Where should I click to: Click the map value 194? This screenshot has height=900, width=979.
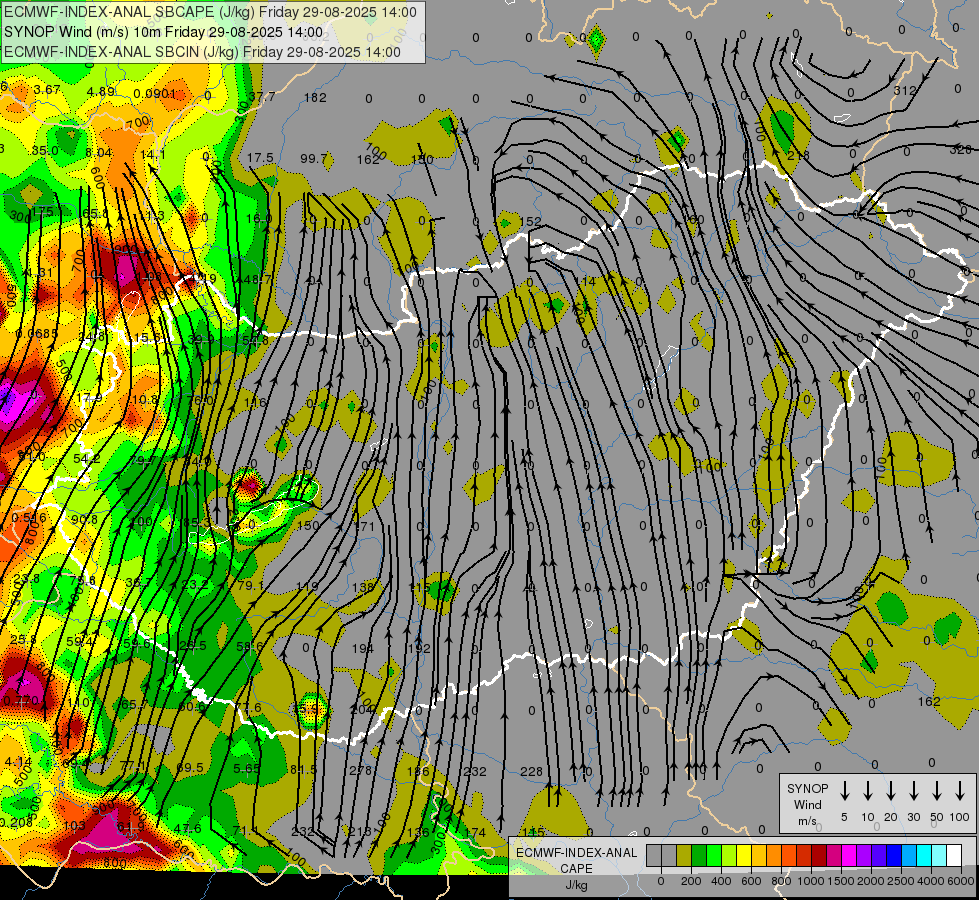point(363,648)
